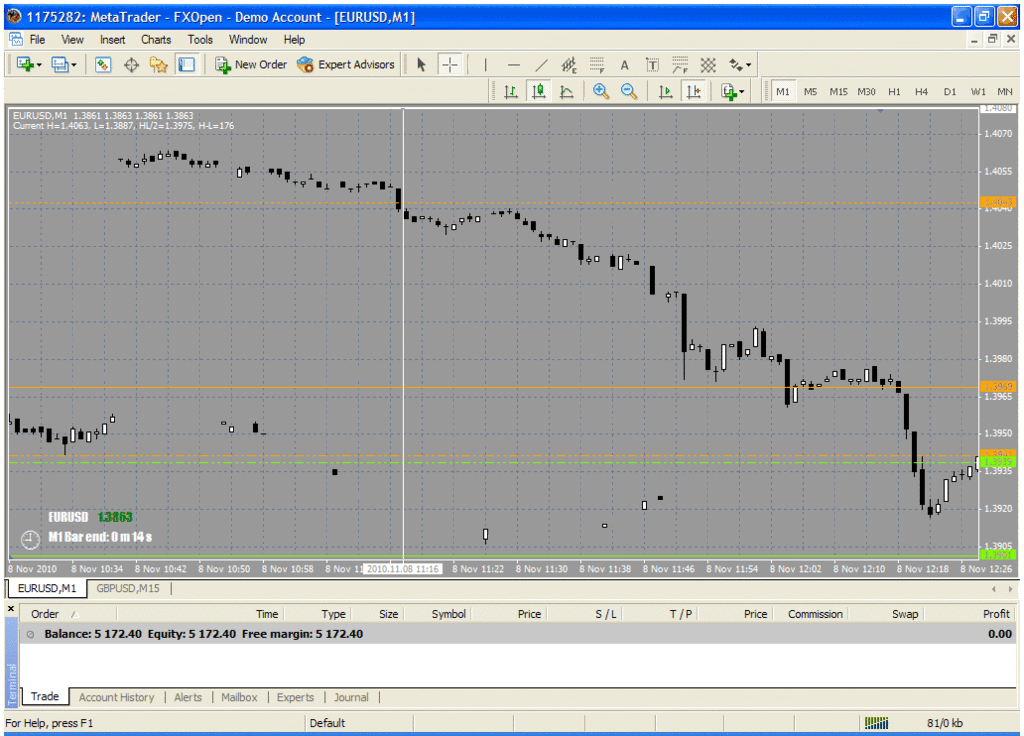This screenshot has width=1024, height=736.
Task: Zoom in on the chart
Action: (x=601, y=92)
